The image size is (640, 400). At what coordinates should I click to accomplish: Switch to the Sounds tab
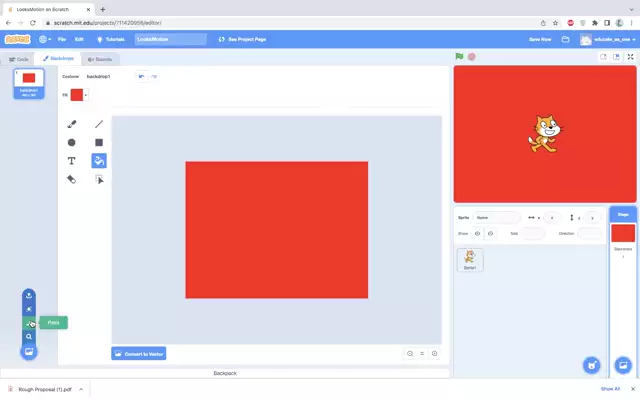(x=100, y=59)
